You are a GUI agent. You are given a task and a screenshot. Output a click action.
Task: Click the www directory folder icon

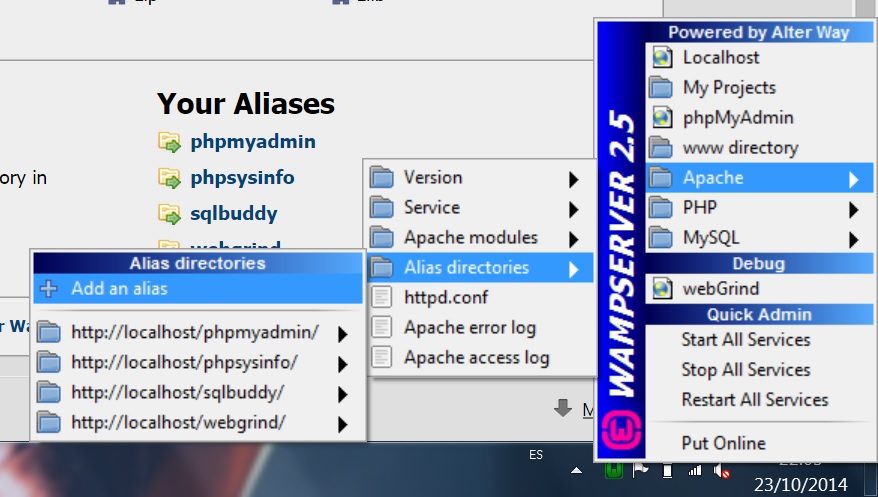coord(662,148)
